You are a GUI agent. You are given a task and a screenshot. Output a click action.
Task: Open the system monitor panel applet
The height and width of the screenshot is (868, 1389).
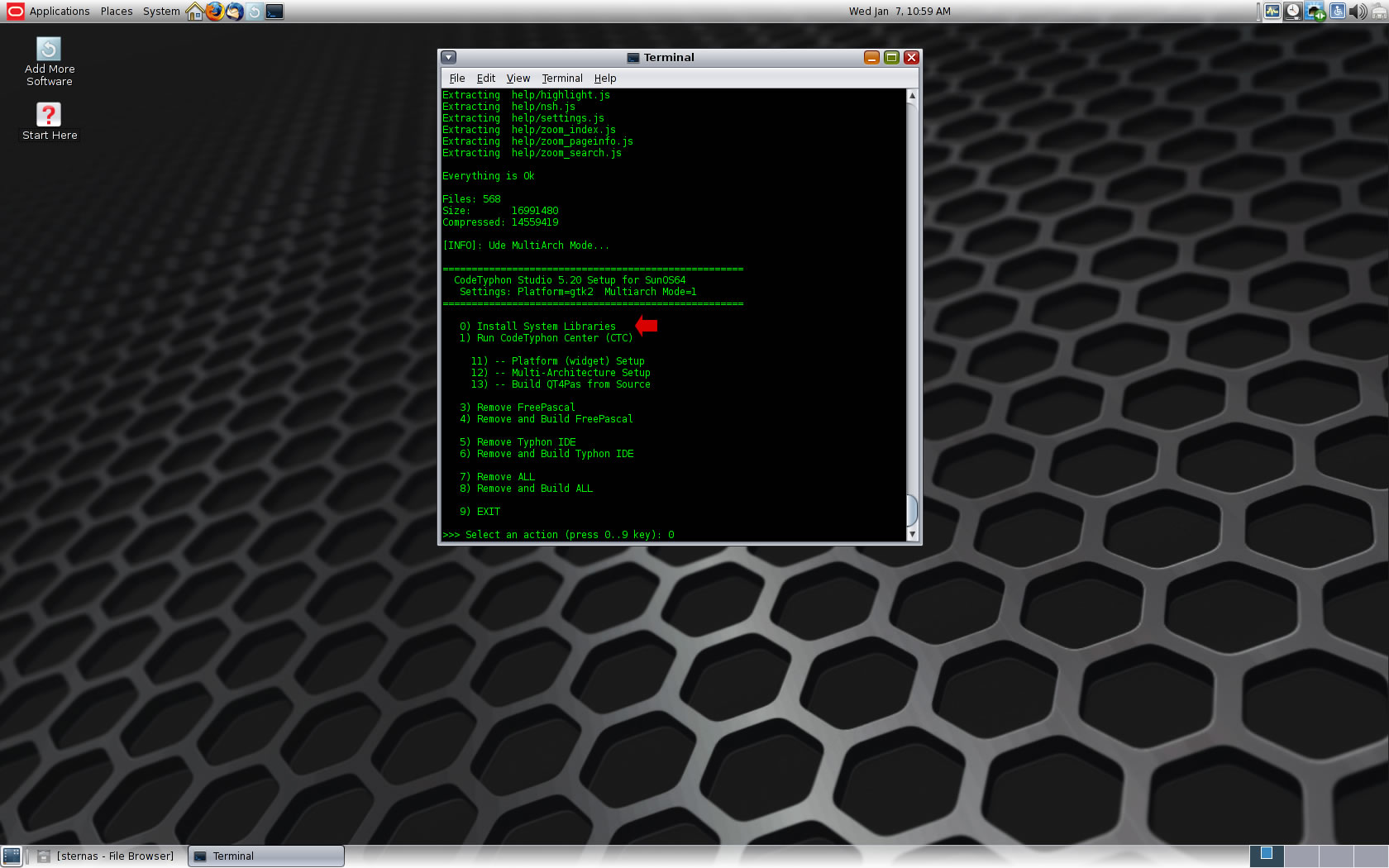tap(1272, 12)
